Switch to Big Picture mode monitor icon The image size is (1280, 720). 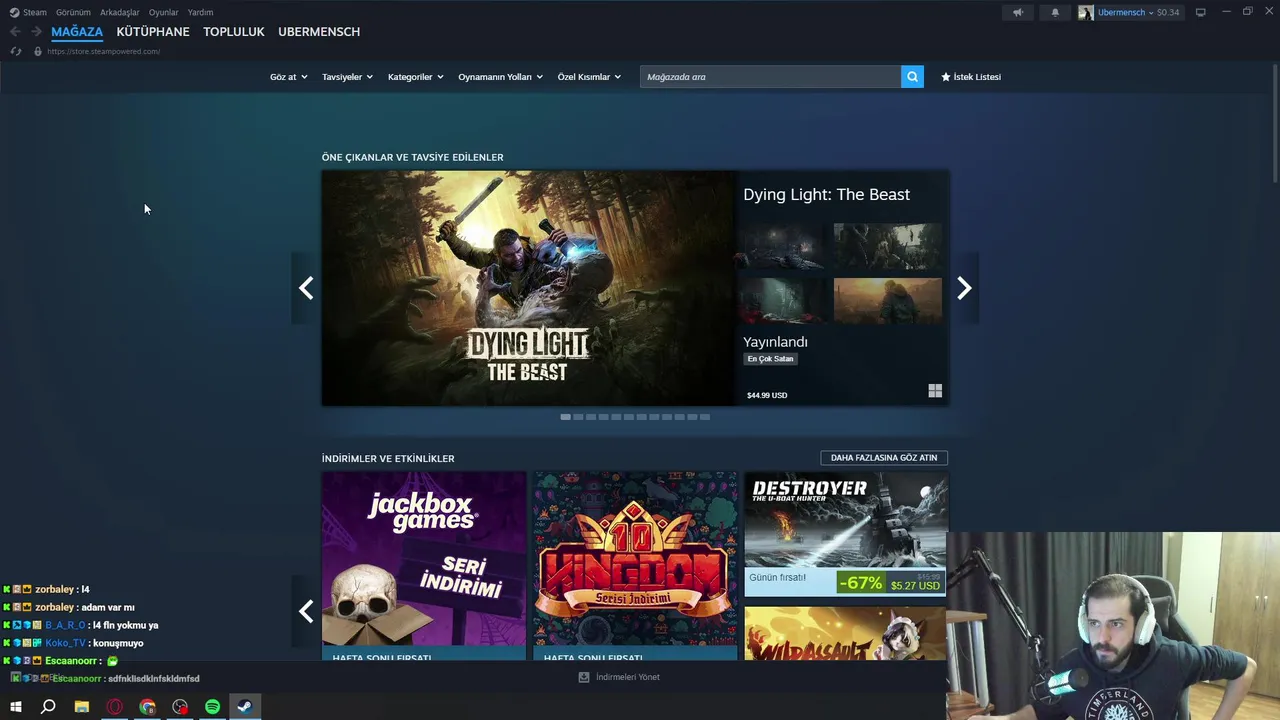[1201, 12]
